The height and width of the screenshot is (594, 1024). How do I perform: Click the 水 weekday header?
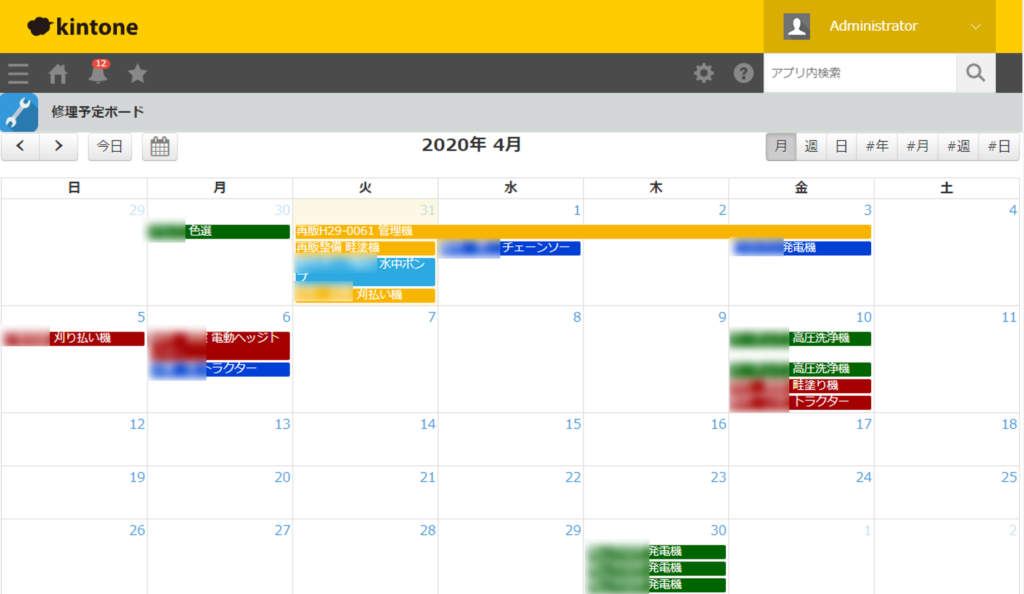tap(511, 188)
